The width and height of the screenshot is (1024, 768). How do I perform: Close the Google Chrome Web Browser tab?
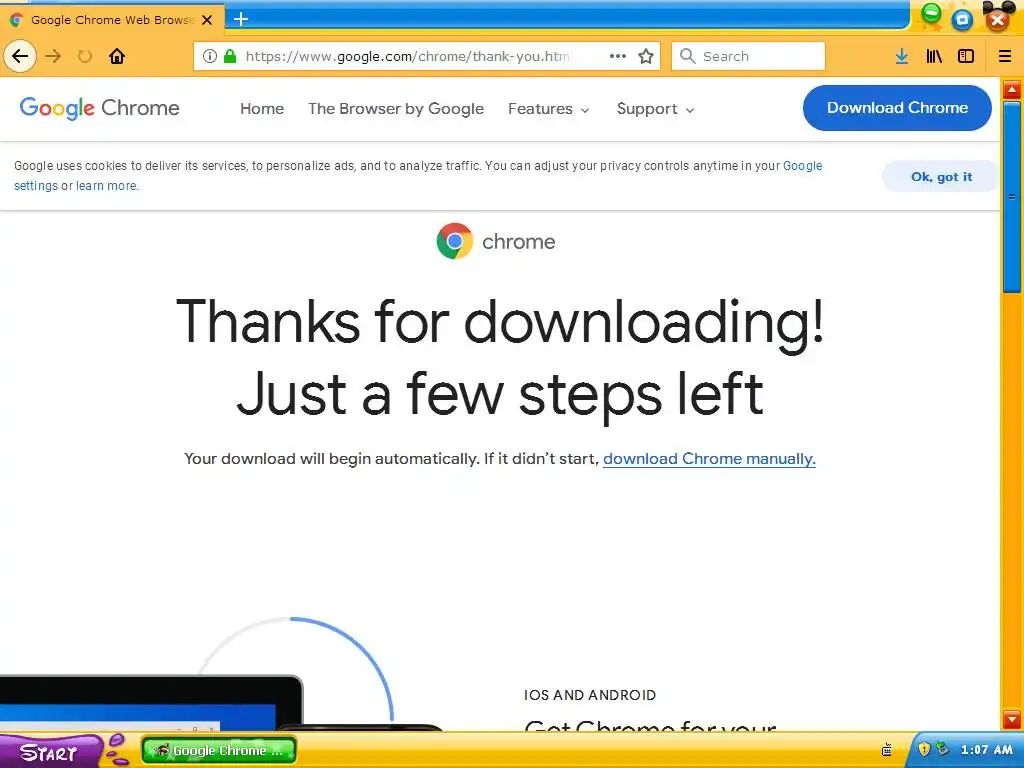click(x=207, y=20)
